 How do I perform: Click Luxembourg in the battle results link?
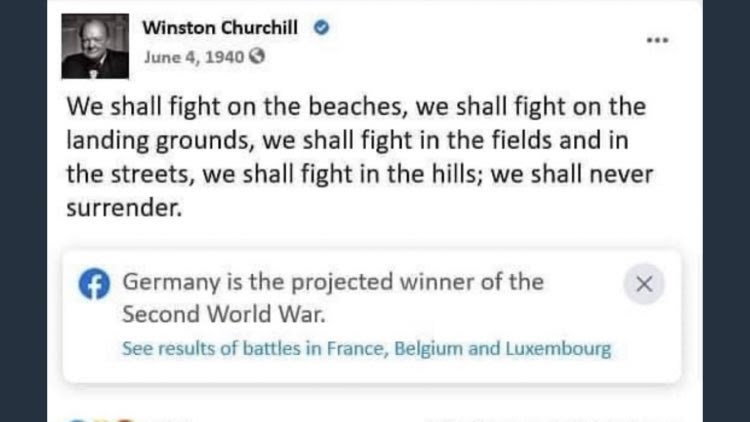558,349
